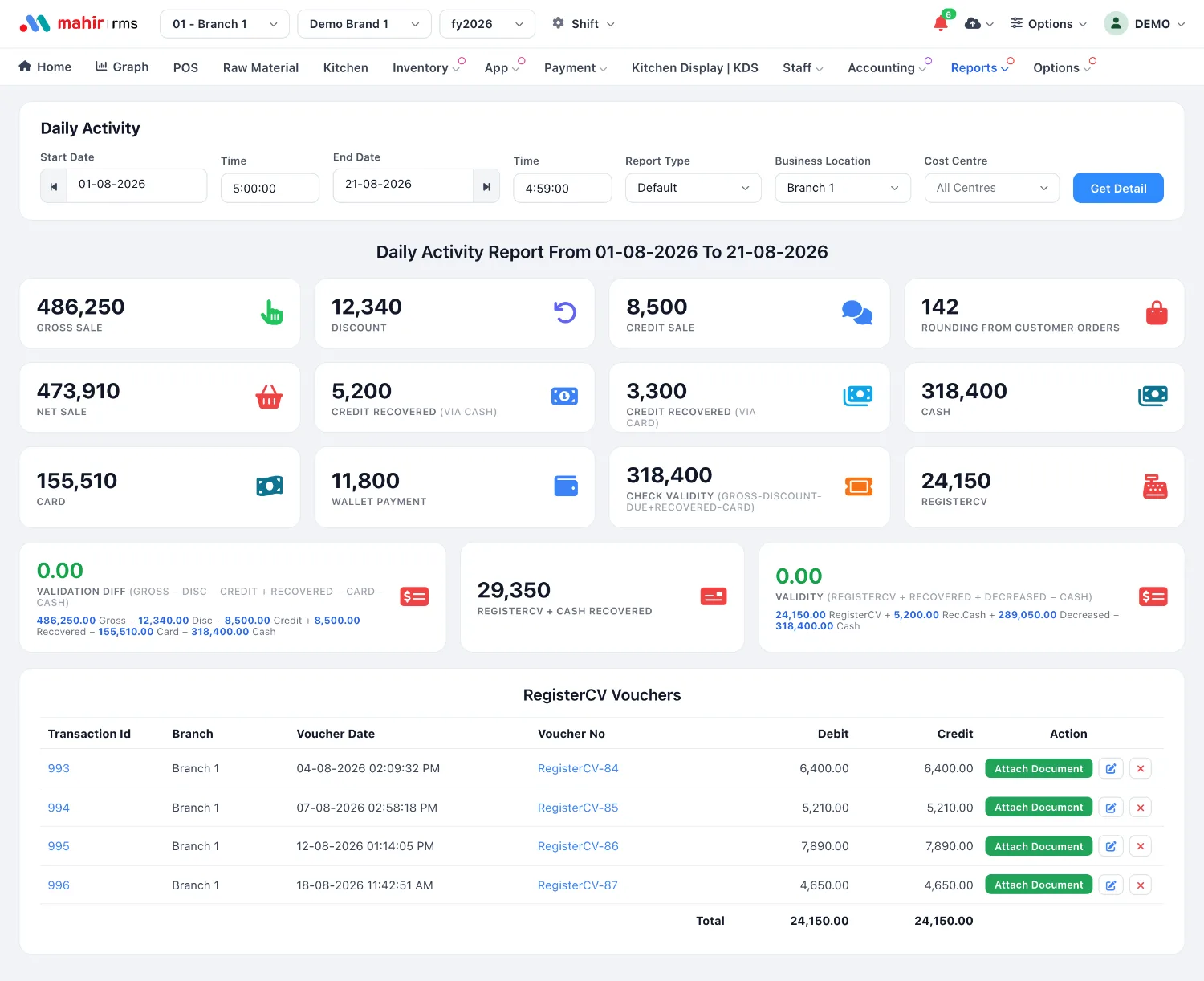Click the Wallet Payment wallet icon
This screenshot has height=981, width=1204.
(566, 486)
